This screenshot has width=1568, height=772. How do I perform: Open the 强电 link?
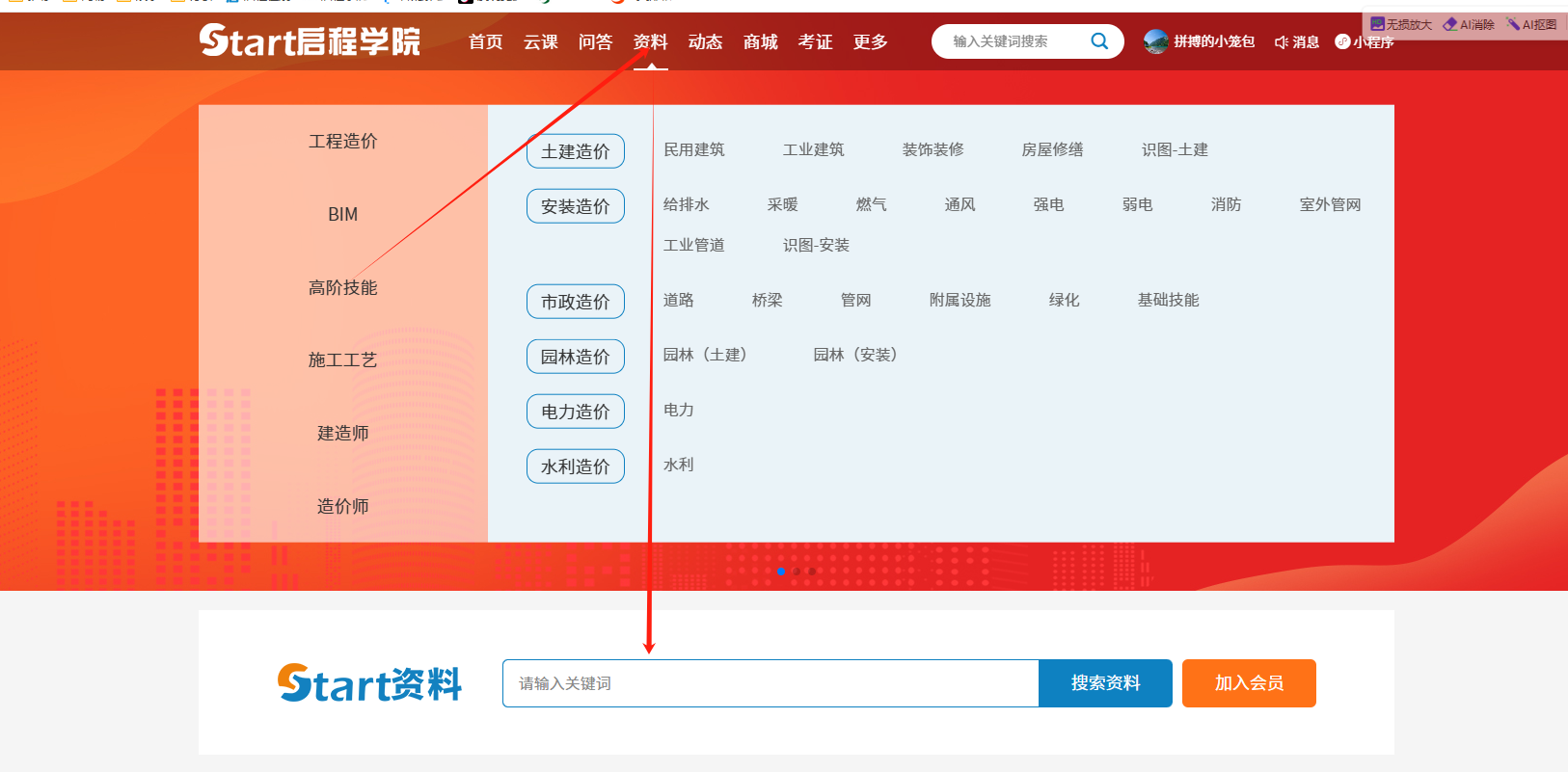click(1049, 204)
